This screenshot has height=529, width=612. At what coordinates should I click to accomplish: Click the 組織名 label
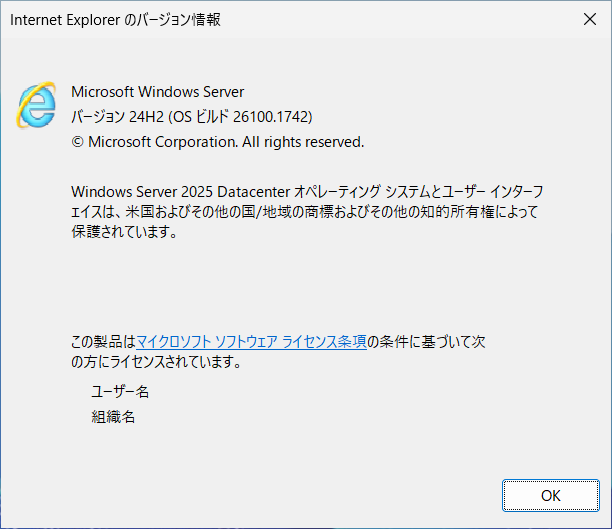click(x=113, y=417)
